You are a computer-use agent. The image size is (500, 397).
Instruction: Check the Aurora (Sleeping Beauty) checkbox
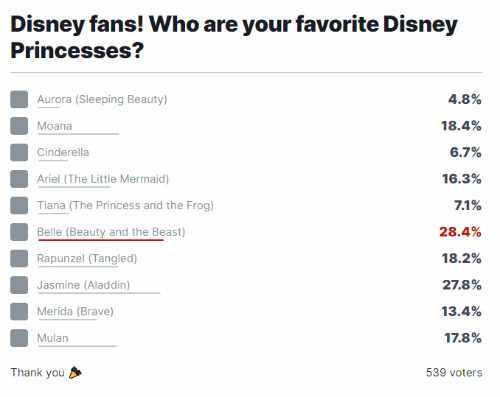pyautogui.click(x=19, y=99)
